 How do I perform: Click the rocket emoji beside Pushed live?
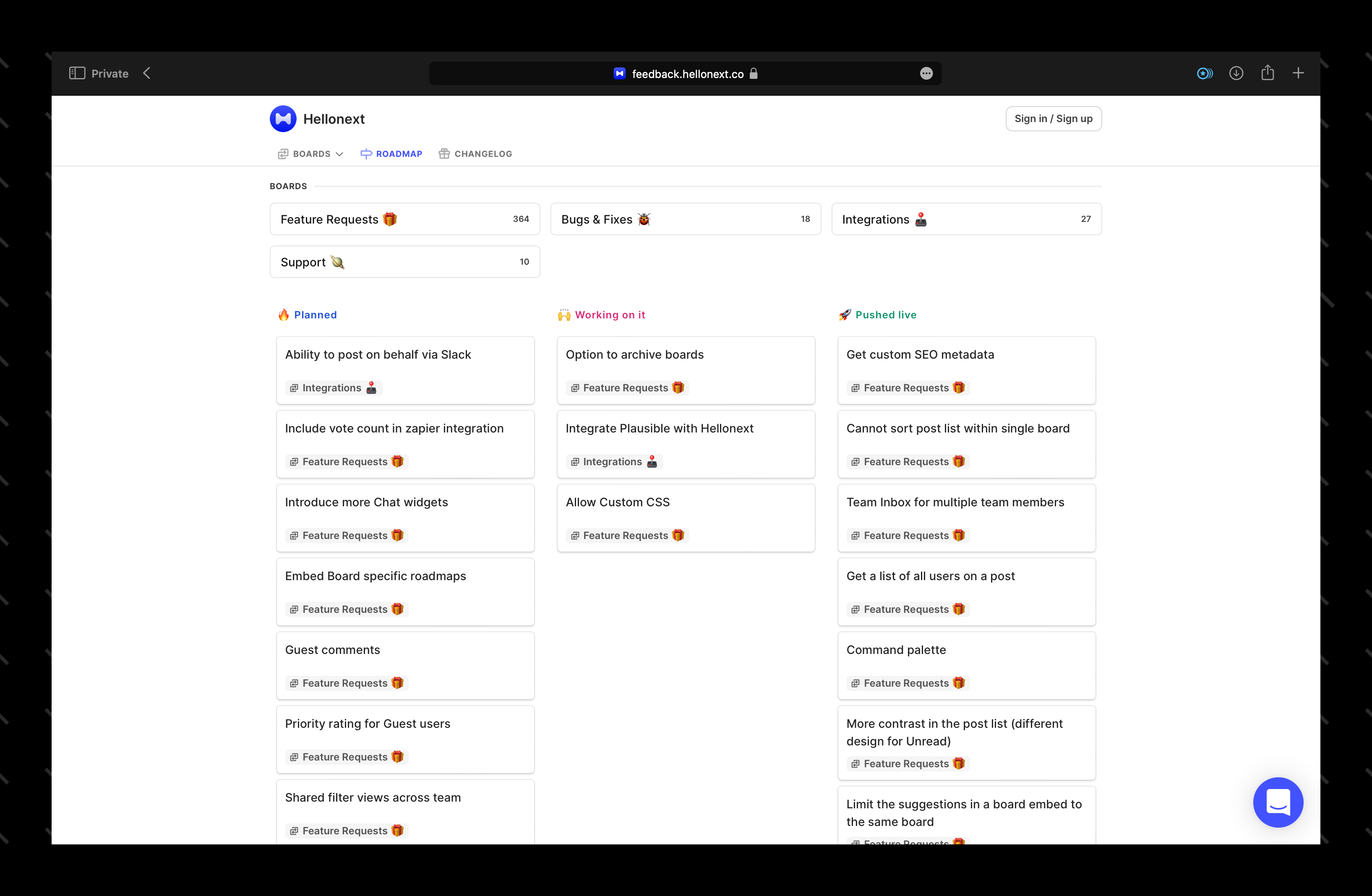[845, 315]
